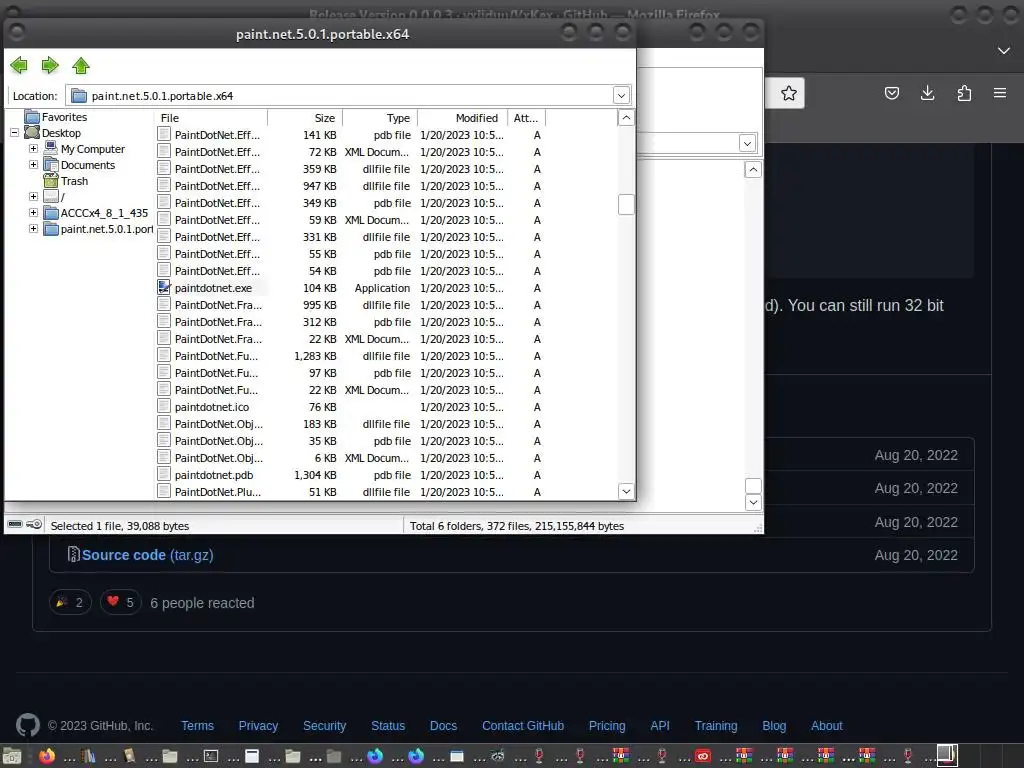Click the file list scroll down arrow
The image size is (1024, 768).
[x=626, y=491]
